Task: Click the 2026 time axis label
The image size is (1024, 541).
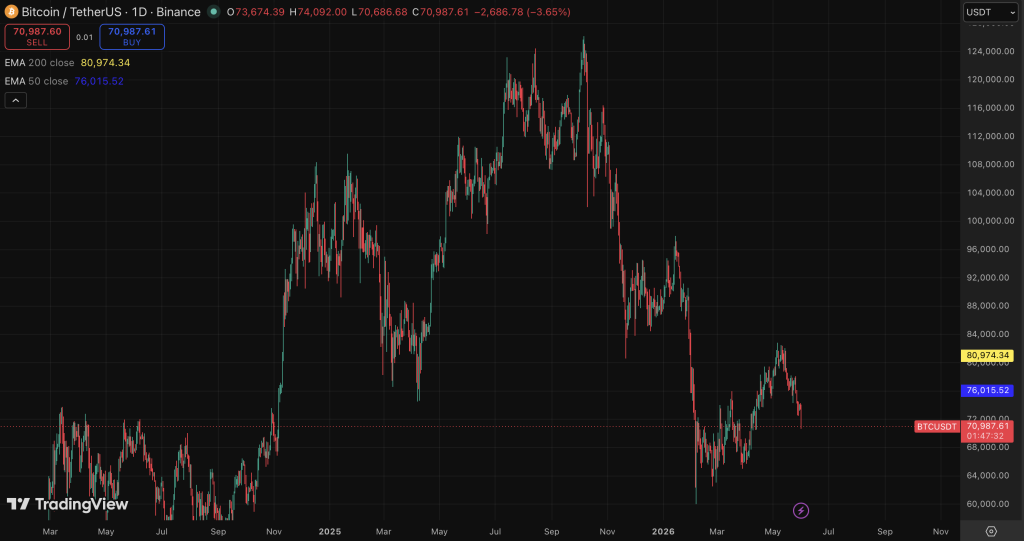Action: [x=663, y=531]
